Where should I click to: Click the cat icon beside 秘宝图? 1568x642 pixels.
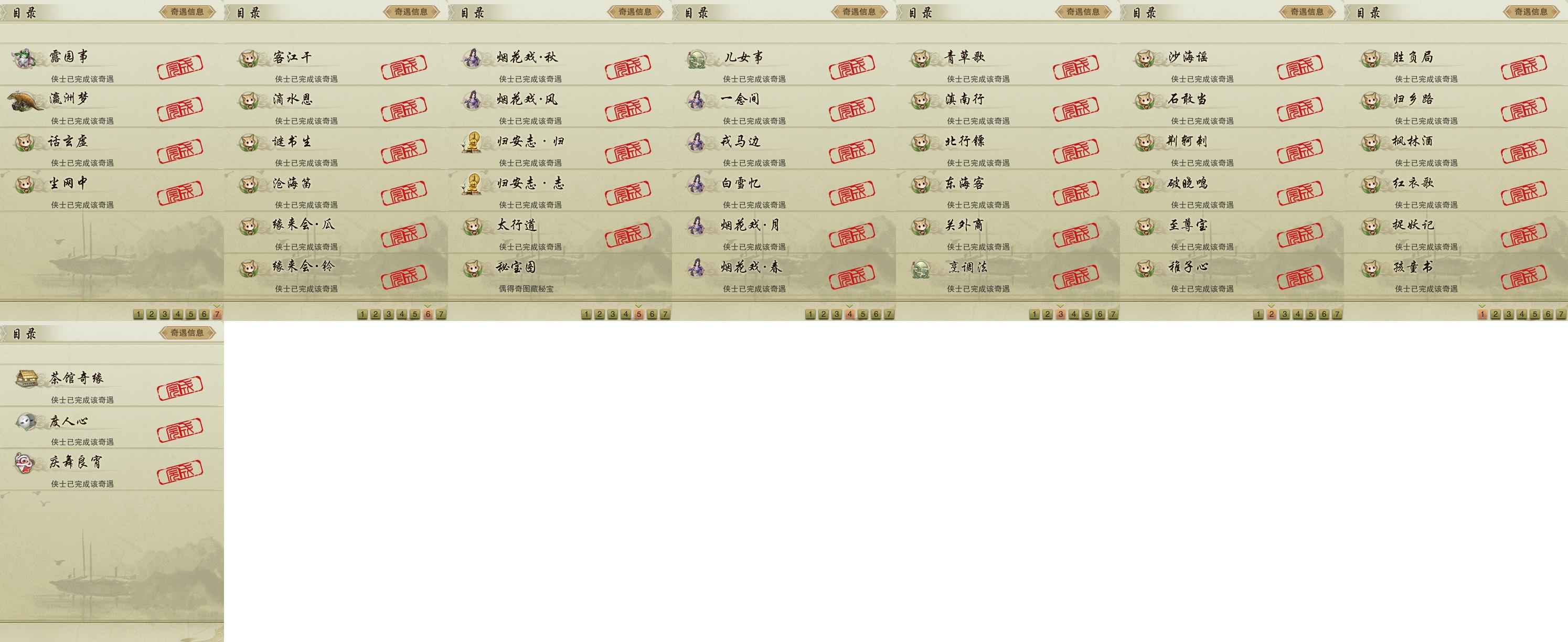click(x=473, y=269)
